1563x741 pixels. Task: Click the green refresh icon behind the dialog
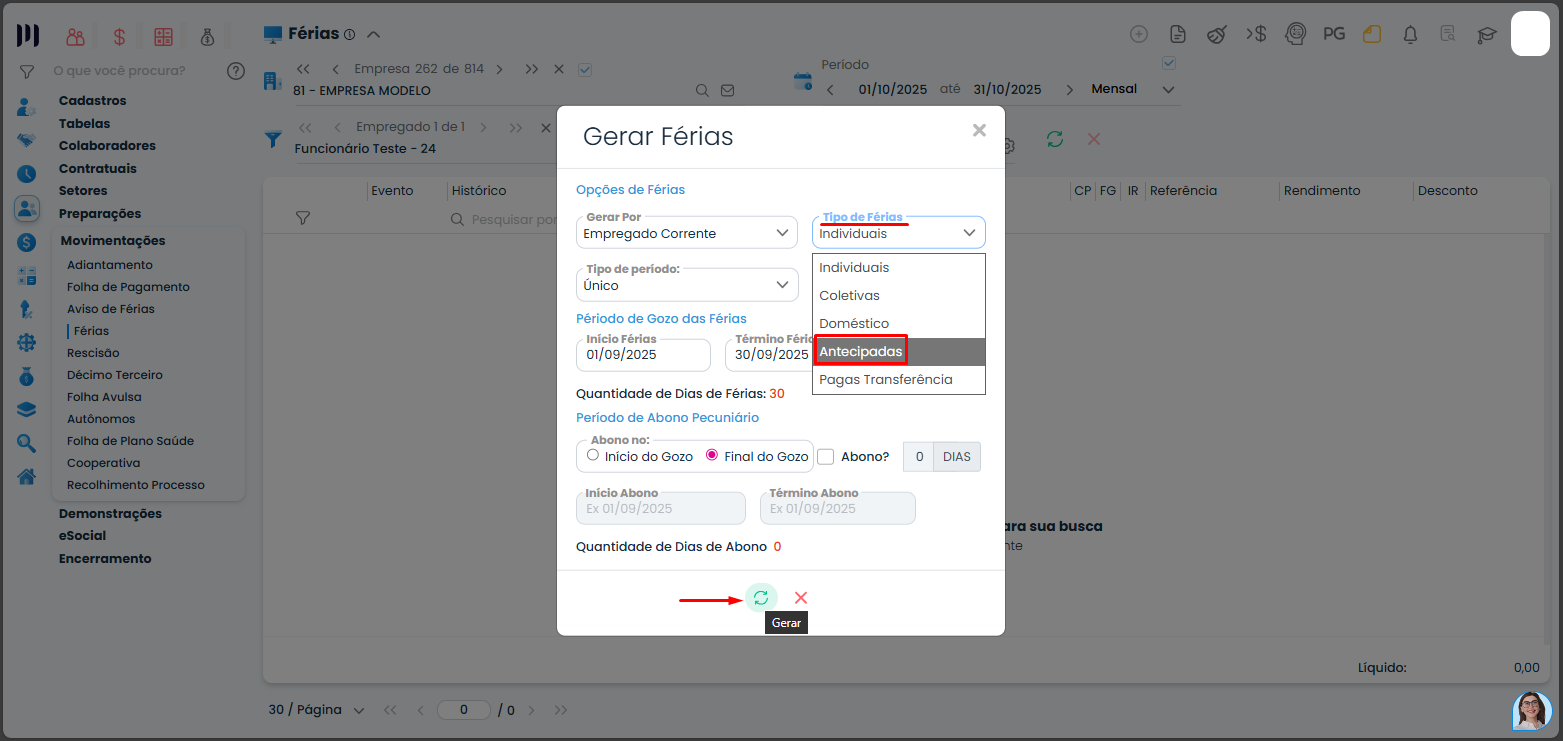[x=1055, y=139]
